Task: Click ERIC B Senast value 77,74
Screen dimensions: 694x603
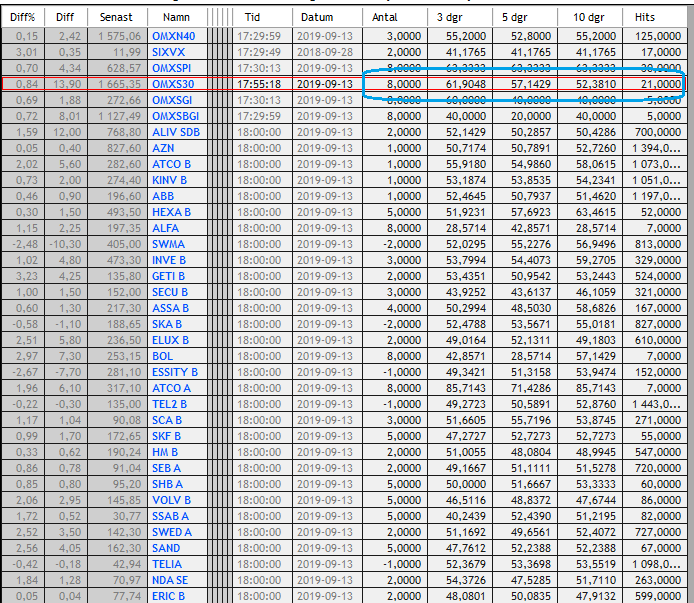Action: coord(127,596)
